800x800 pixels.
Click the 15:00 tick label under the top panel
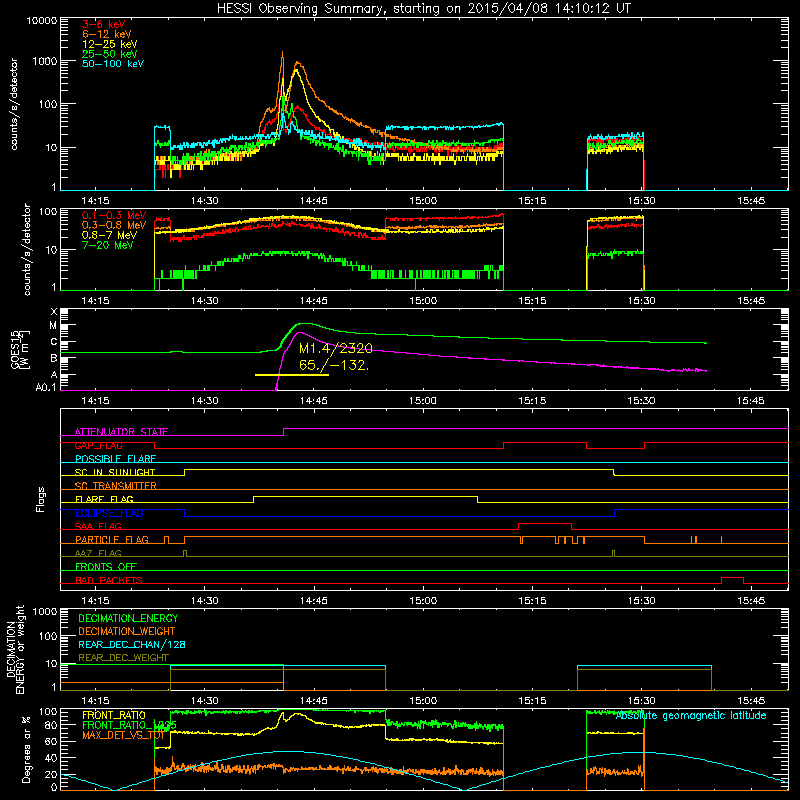click(423, 201)
